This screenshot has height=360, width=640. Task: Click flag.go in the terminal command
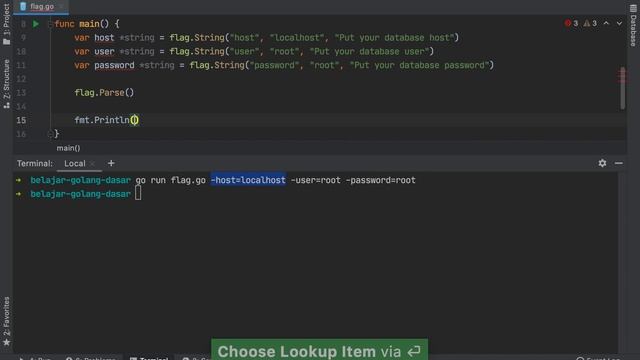click(188, 180)
